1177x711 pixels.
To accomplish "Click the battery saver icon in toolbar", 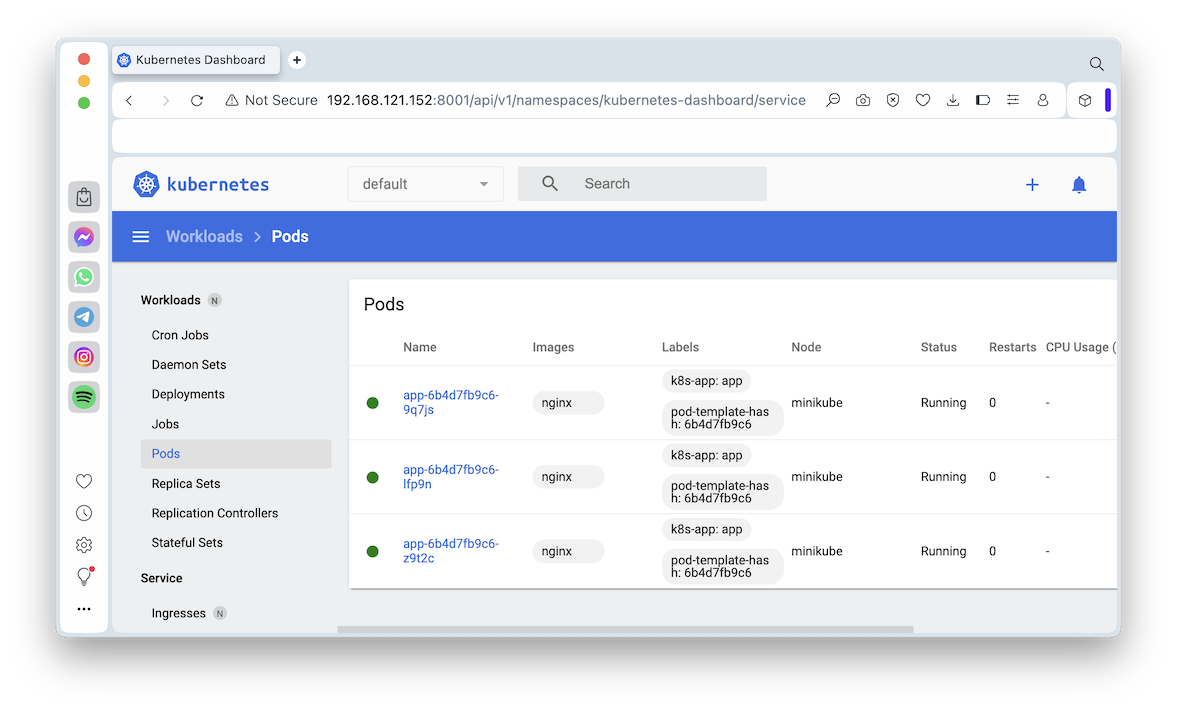I will point(983,100).
